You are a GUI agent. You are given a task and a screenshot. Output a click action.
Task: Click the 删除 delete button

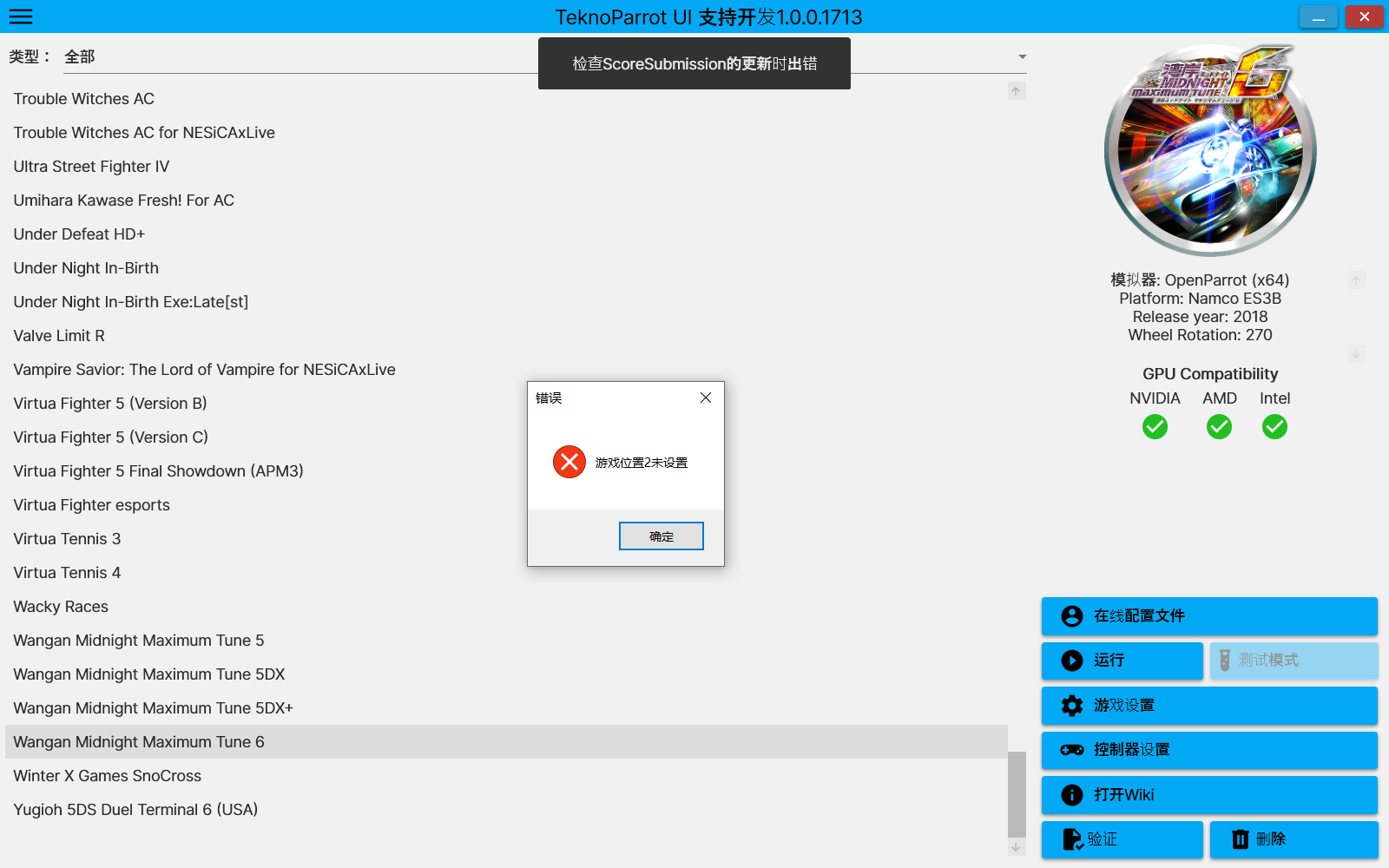click(1294, 839)
